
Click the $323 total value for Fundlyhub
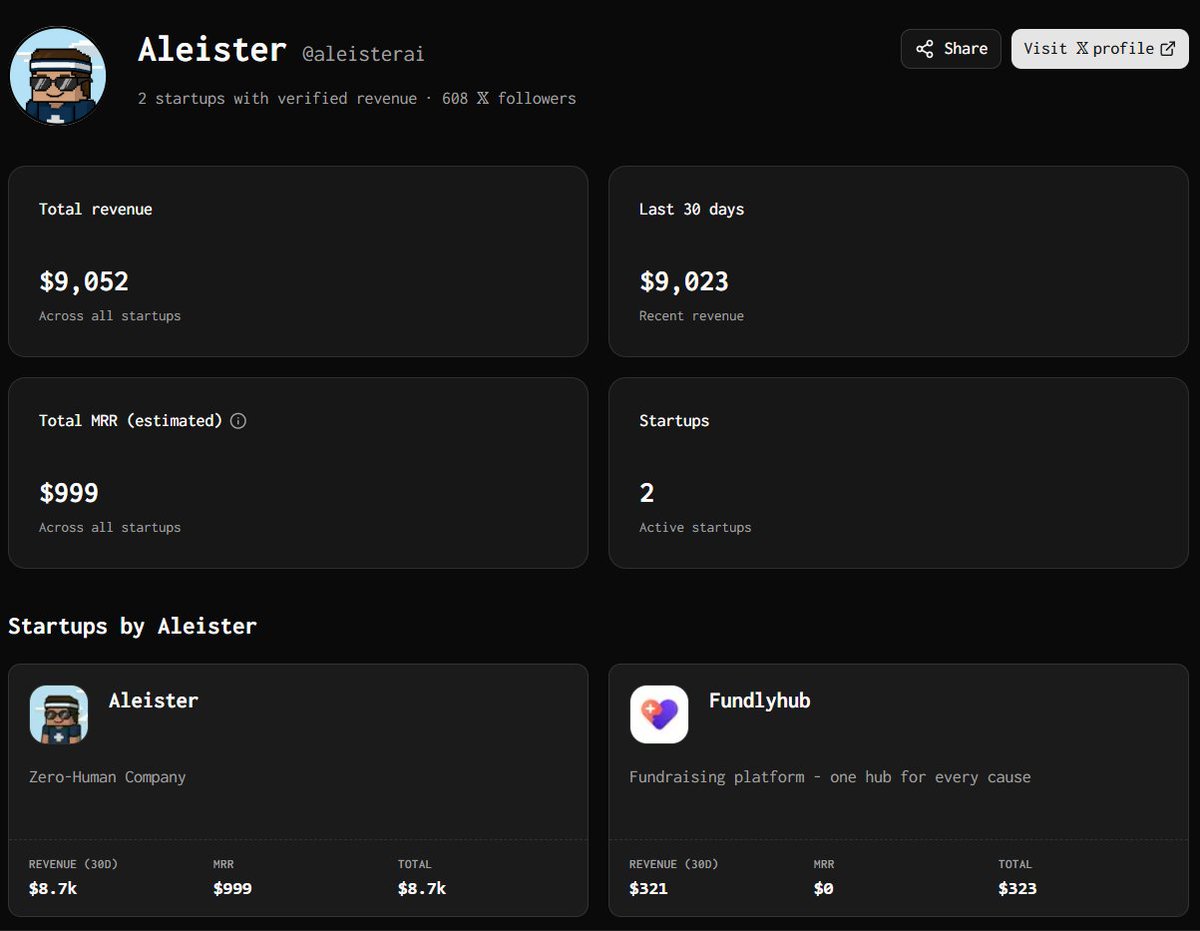[x=1017, y=888]
